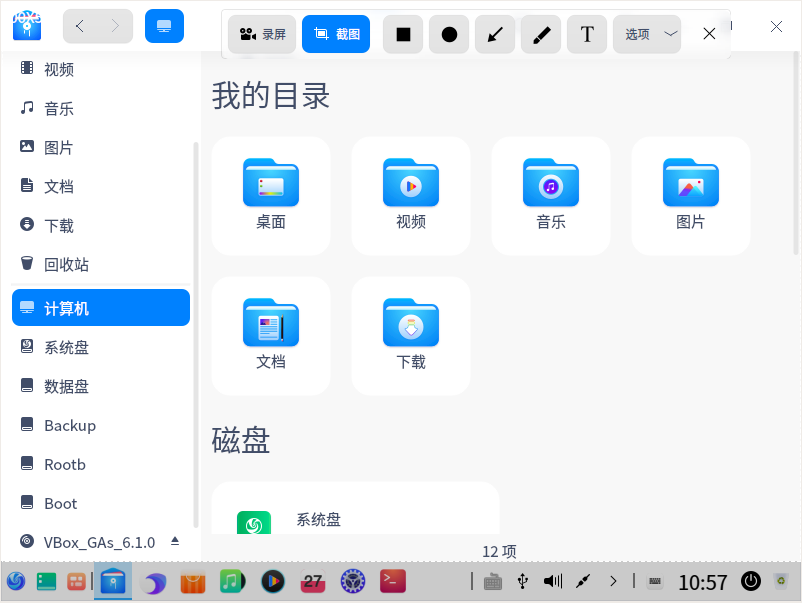Open 音乐 in the sidebar
Viewport: 802px width, 603px height.
tap(101, 108)
